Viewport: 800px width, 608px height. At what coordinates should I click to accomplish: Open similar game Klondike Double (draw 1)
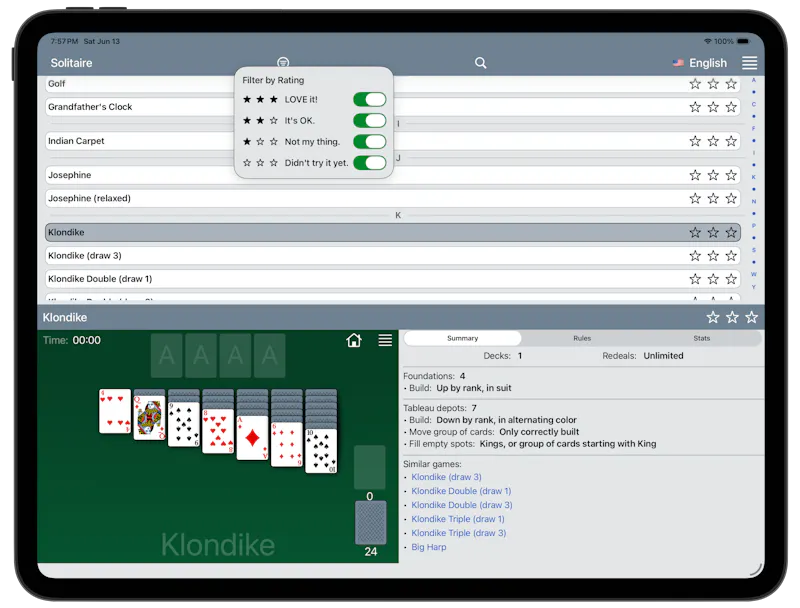[x=461, y=491]
